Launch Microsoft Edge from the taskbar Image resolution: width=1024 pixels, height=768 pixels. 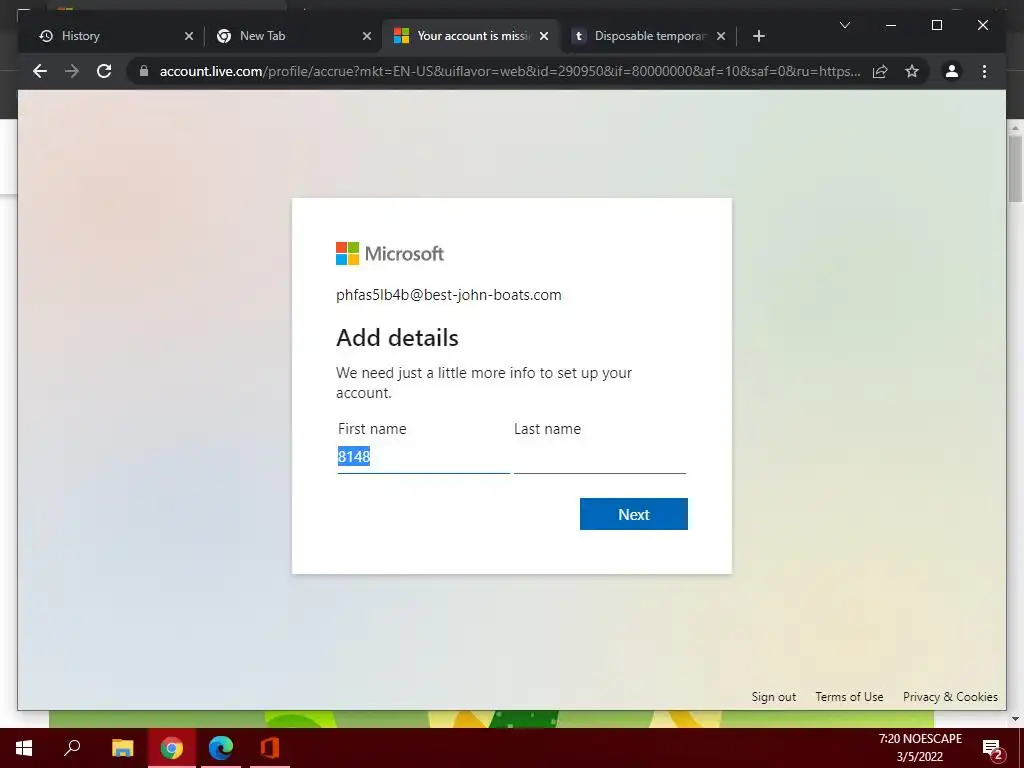pyautogui.click(x=221, y=748)
